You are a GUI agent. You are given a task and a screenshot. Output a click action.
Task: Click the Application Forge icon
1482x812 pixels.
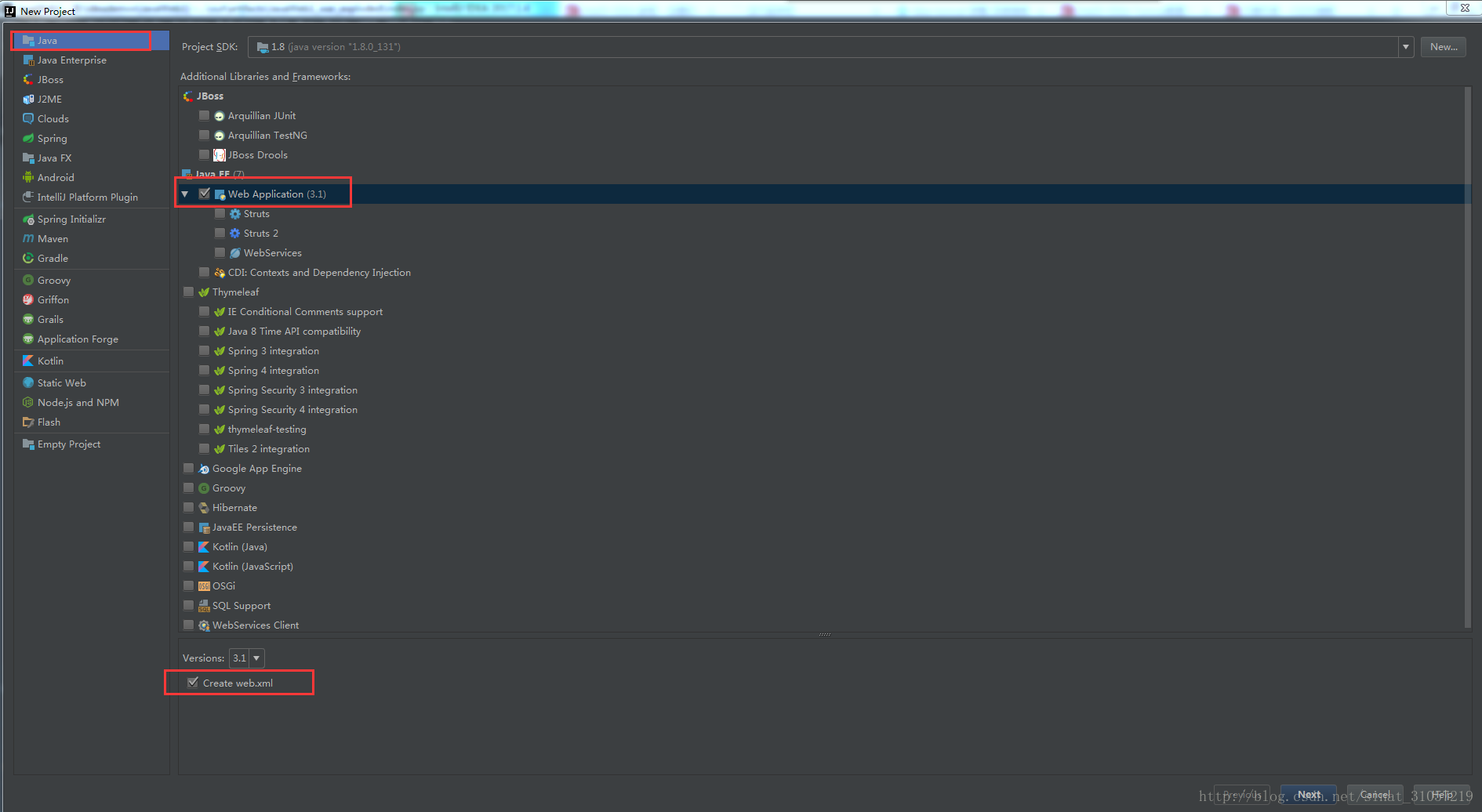pos(28,339)
